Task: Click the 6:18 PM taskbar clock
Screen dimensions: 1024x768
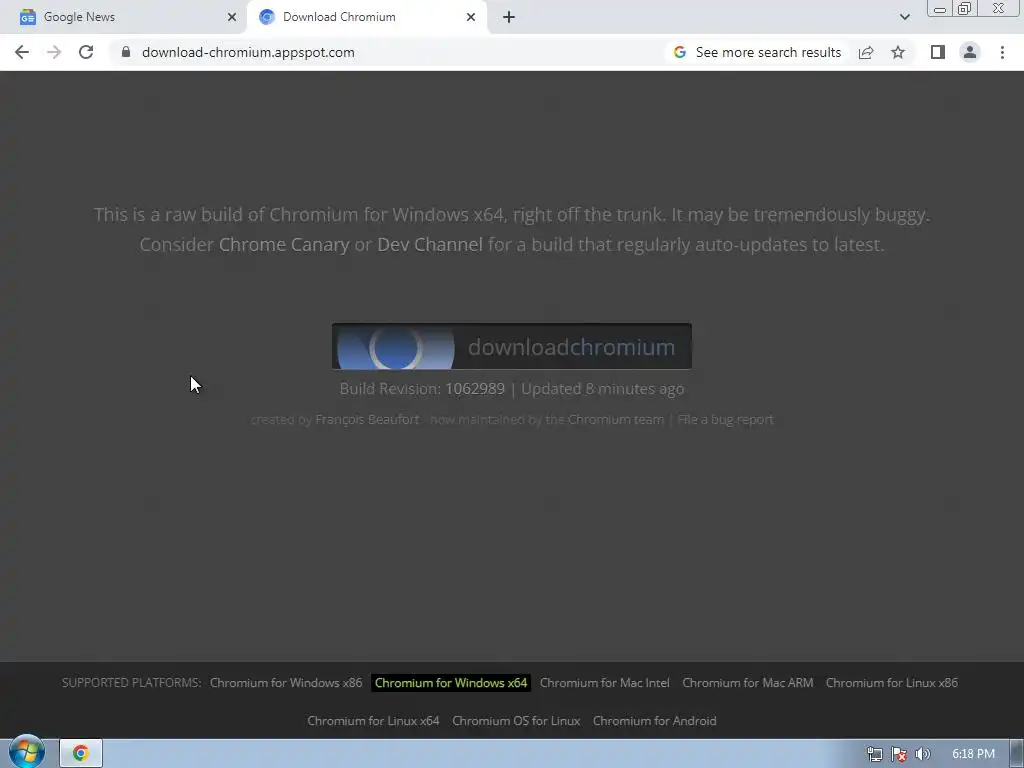Action: [973, 754]
